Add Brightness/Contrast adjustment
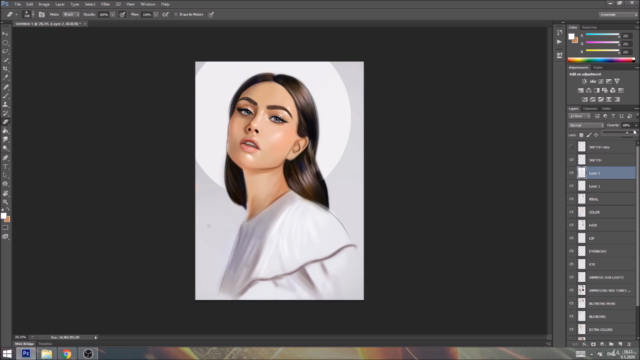This screenshot has height=360, width=640. pos(584,81)
